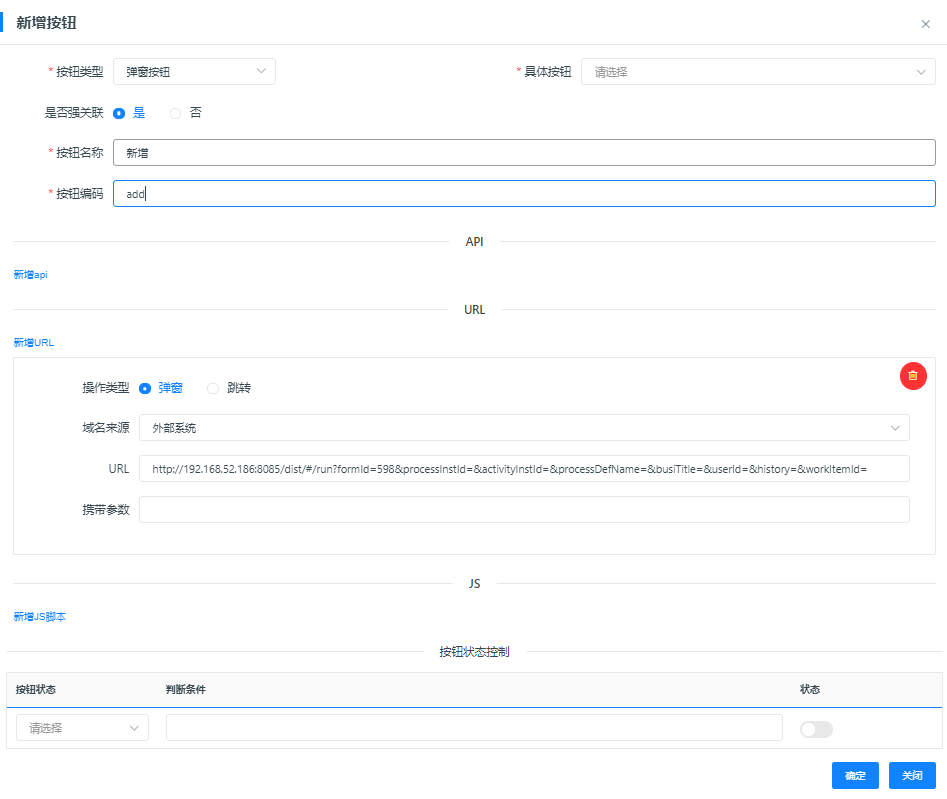The width and height of the screenshot is (947, 799).
Task: Click the 新增api link
Action: point(30,275)
